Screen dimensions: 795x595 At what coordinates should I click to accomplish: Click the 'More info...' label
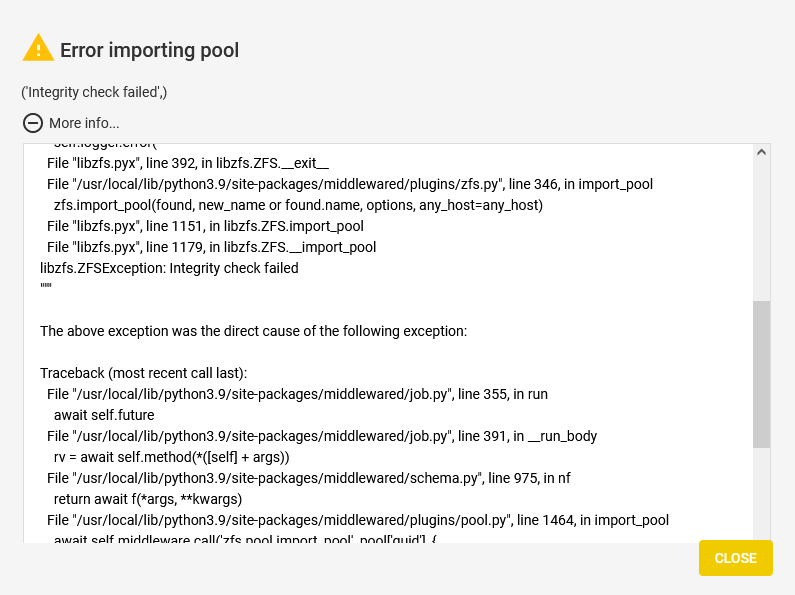(84, 123)
